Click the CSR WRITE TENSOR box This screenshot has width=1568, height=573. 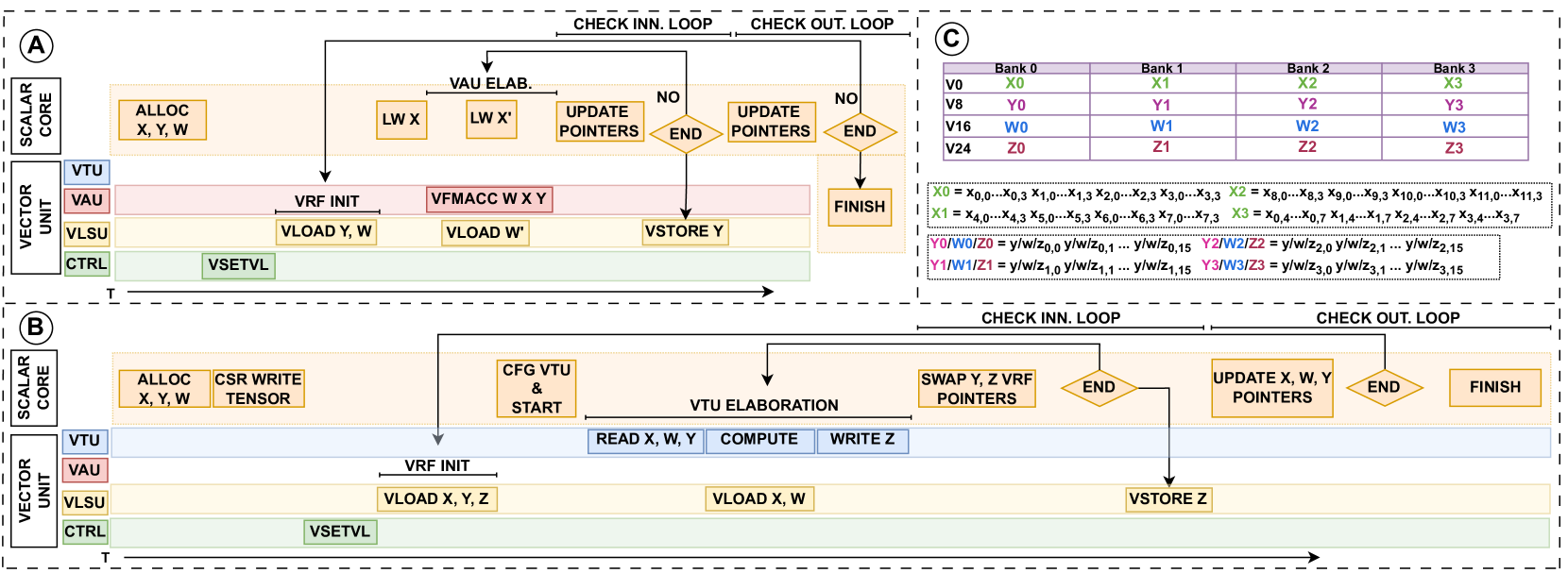258,389
